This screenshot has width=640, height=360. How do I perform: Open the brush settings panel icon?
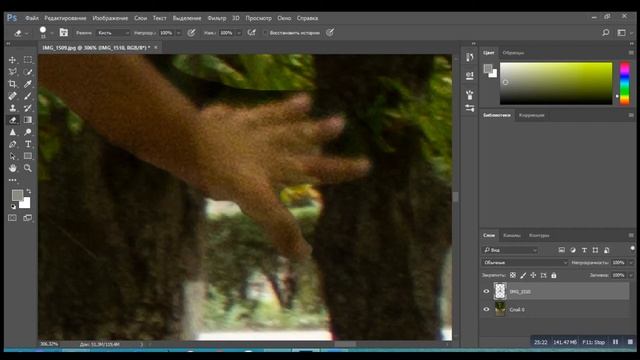tap(64, 33)
